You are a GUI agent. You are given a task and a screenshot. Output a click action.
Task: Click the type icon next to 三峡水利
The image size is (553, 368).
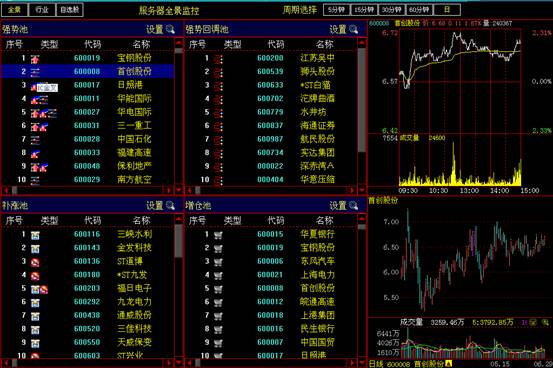(35, 235)
